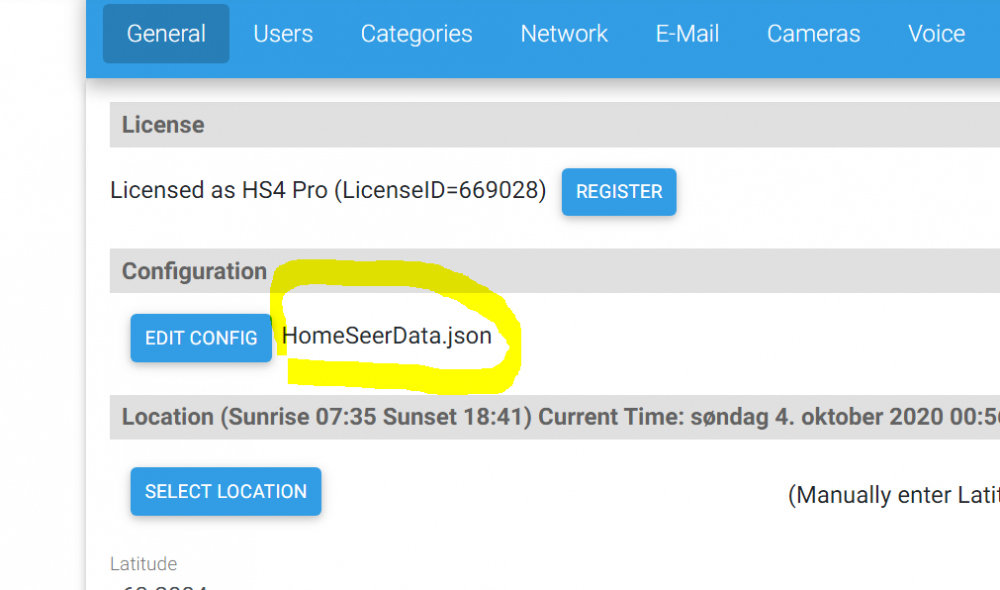Open the E-Mail settings tab
1000x590 pixels.
(689, 34)
